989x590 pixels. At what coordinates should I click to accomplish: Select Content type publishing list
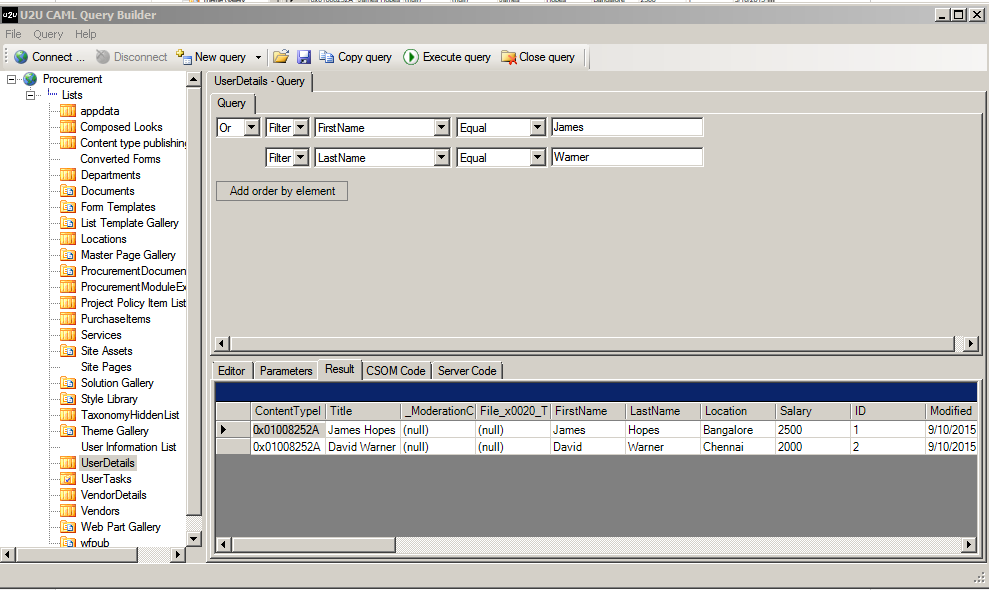click(133, 143)
